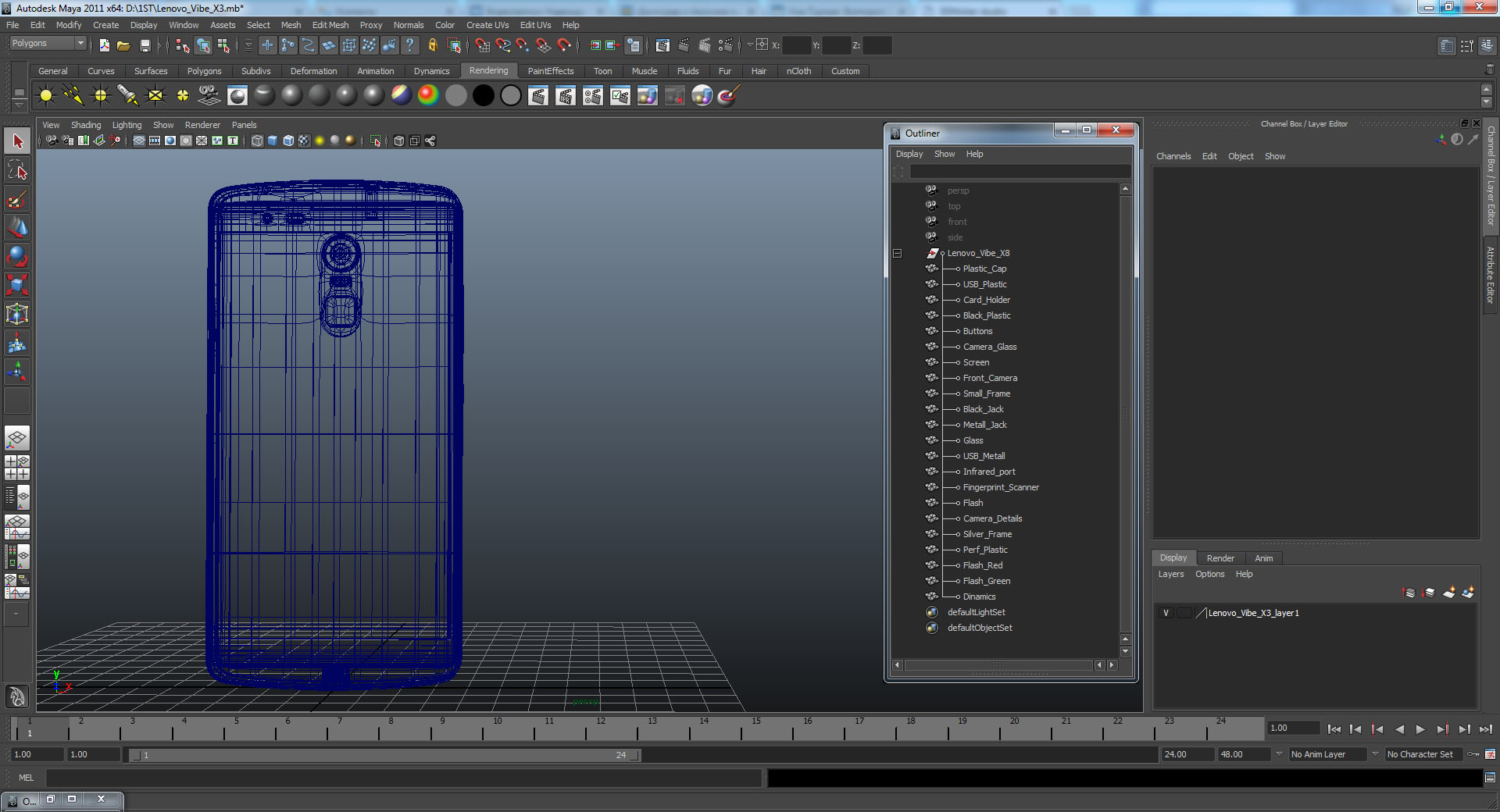Click the current frame field showing 1.00
The image size is (1500, 812).
click(1294, 728)
